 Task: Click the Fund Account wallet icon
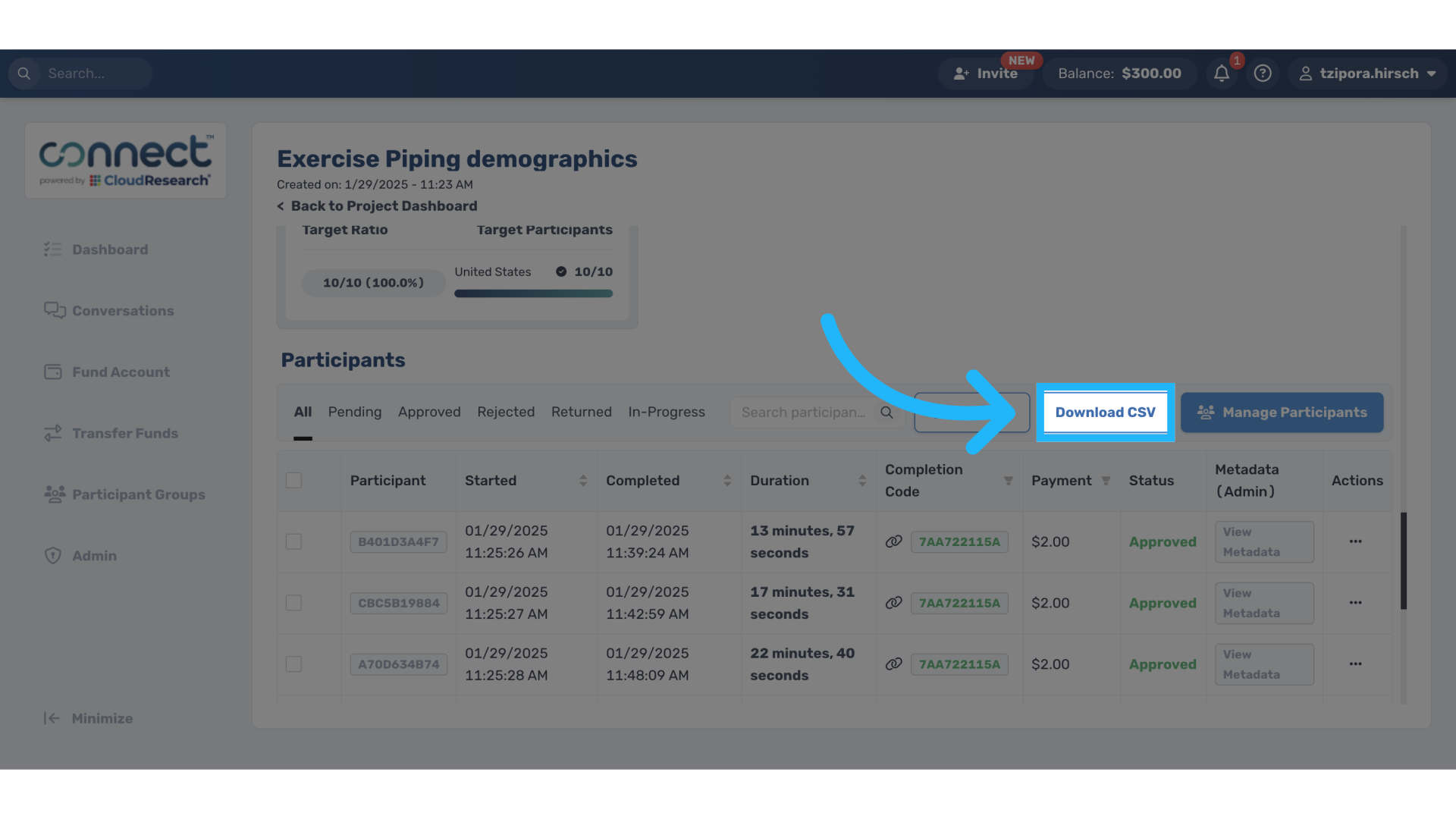click(x=53, y=372)
